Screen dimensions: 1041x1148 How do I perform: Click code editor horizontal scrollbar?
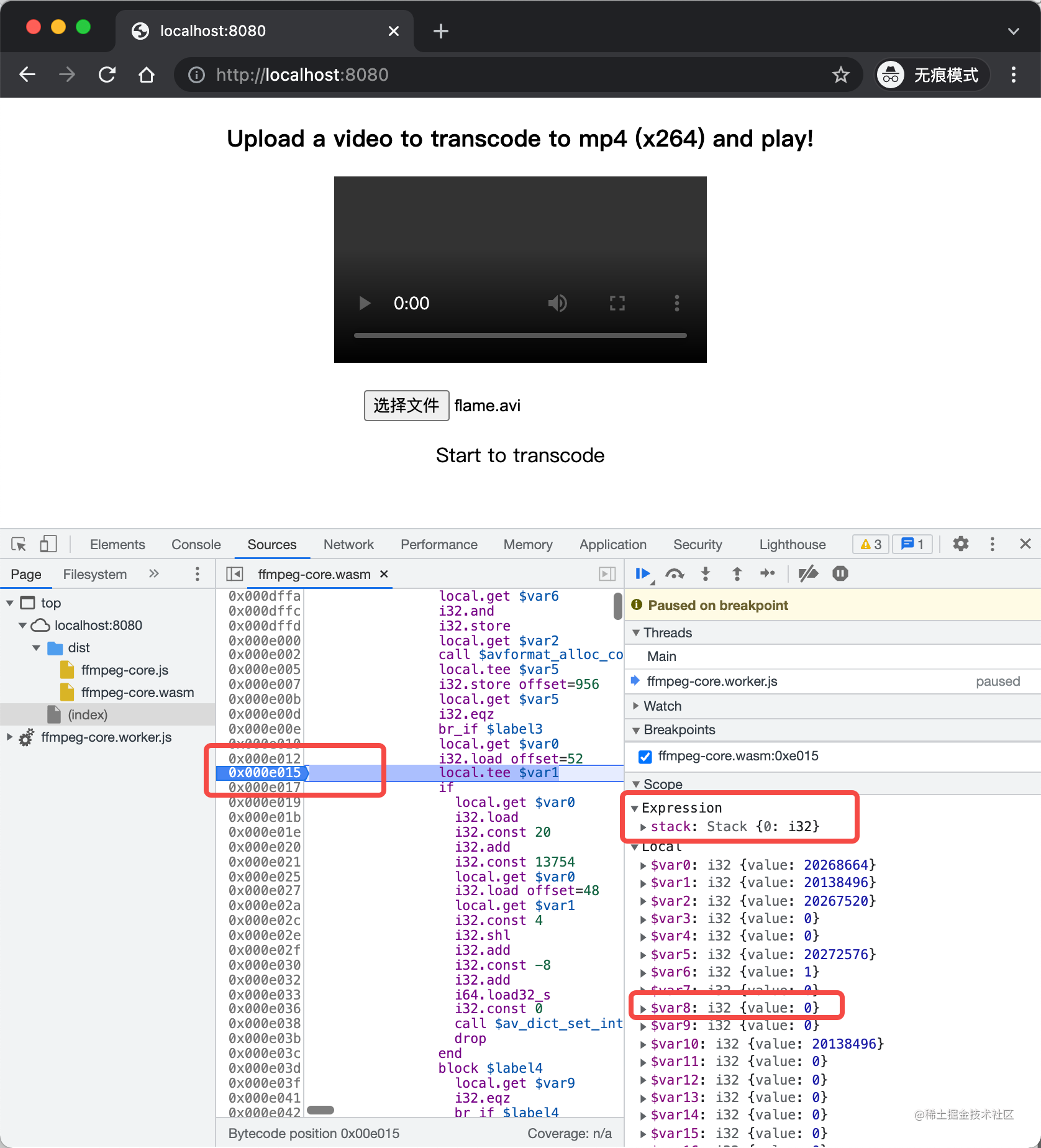point(320,1110)
